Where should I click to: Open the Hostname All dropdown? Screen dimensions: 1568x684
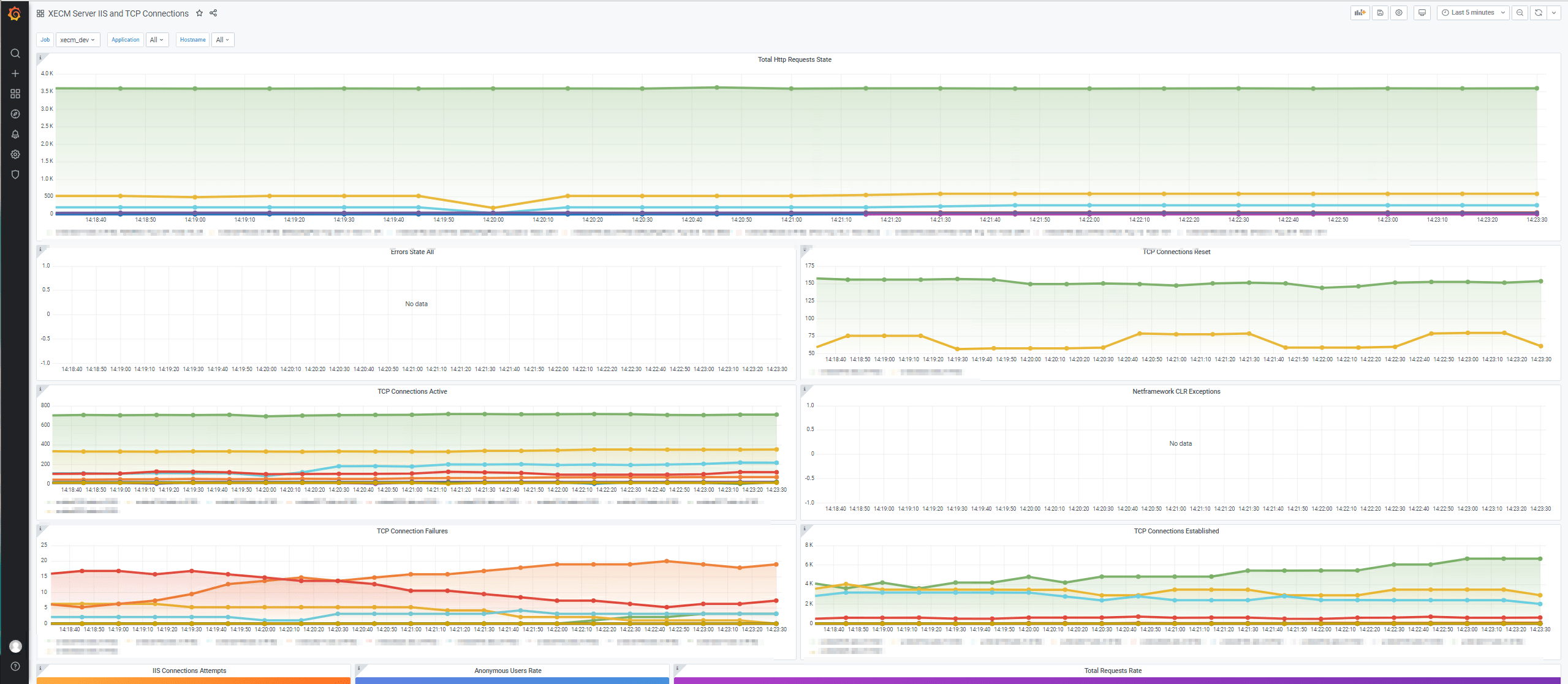coord(222,40)
